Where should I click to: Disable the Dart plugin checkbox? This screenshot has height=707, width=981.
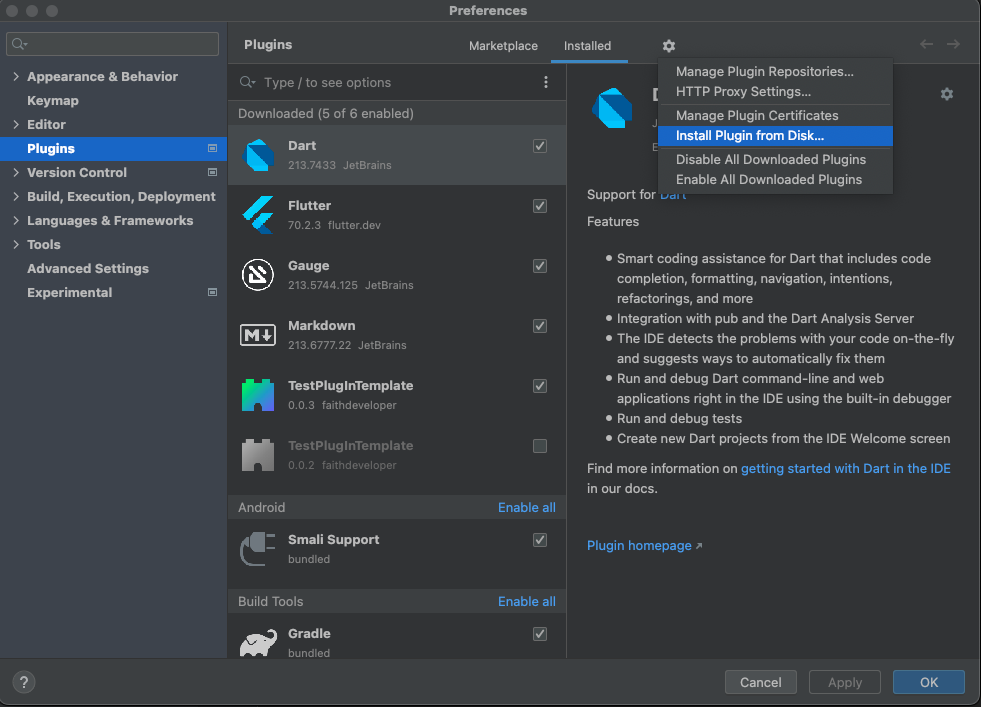540,146
